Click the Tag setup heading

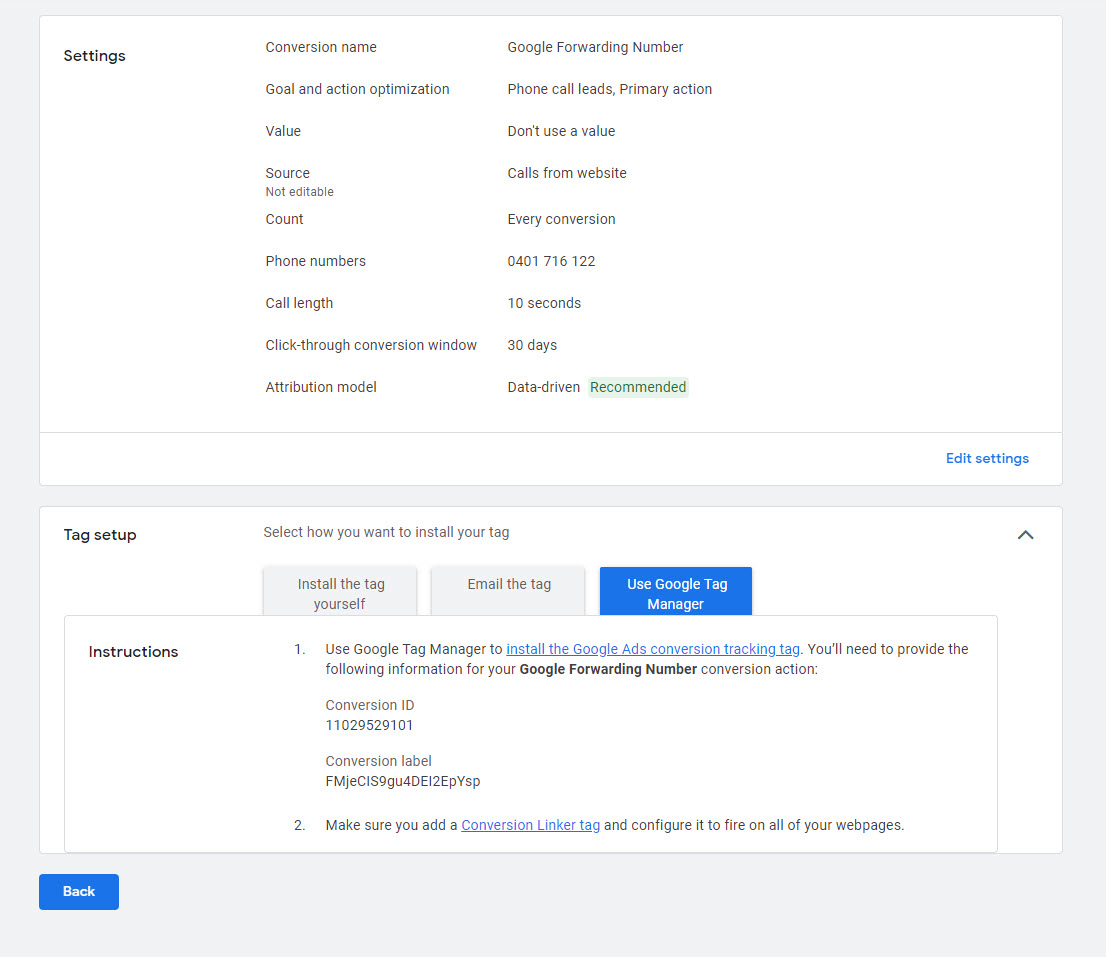tap(100, 535)
